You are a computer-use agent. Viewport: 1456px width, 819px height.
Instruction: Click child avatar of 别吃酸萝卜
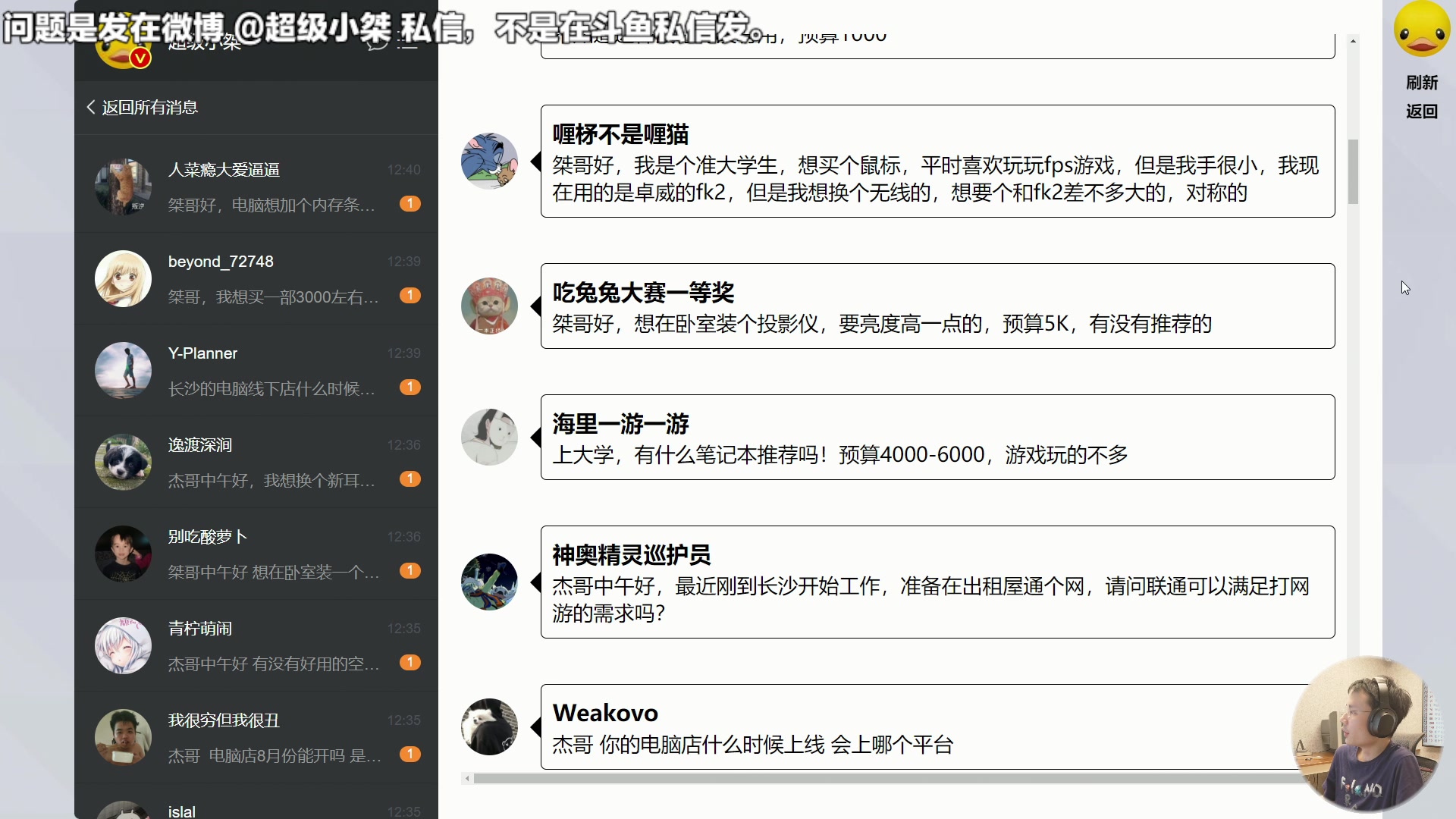point(123,554)
